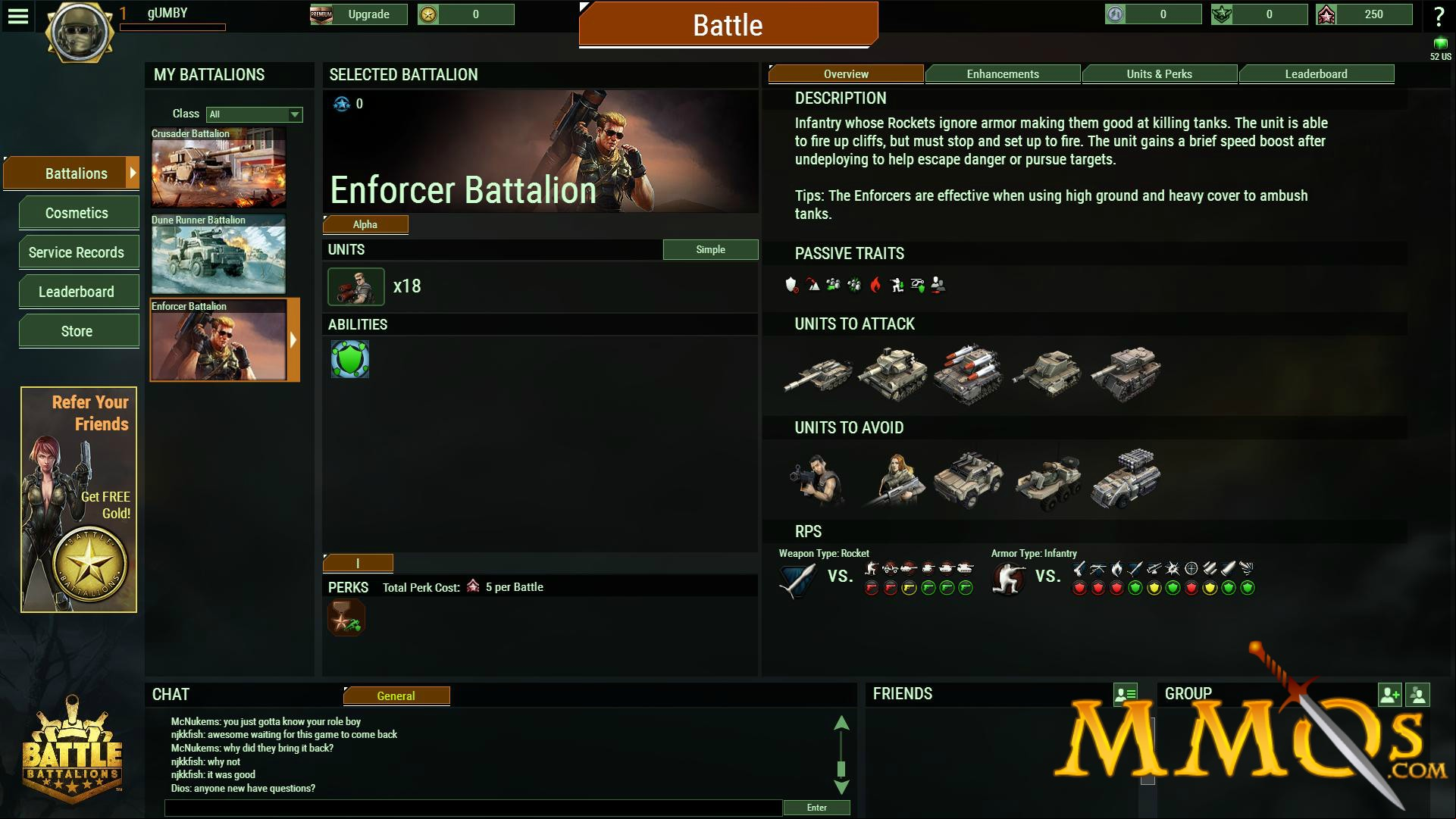Toggle the Alpha battalion variant
The width and height of the screenshot is (1456, 819).
(x=365, y=224)
